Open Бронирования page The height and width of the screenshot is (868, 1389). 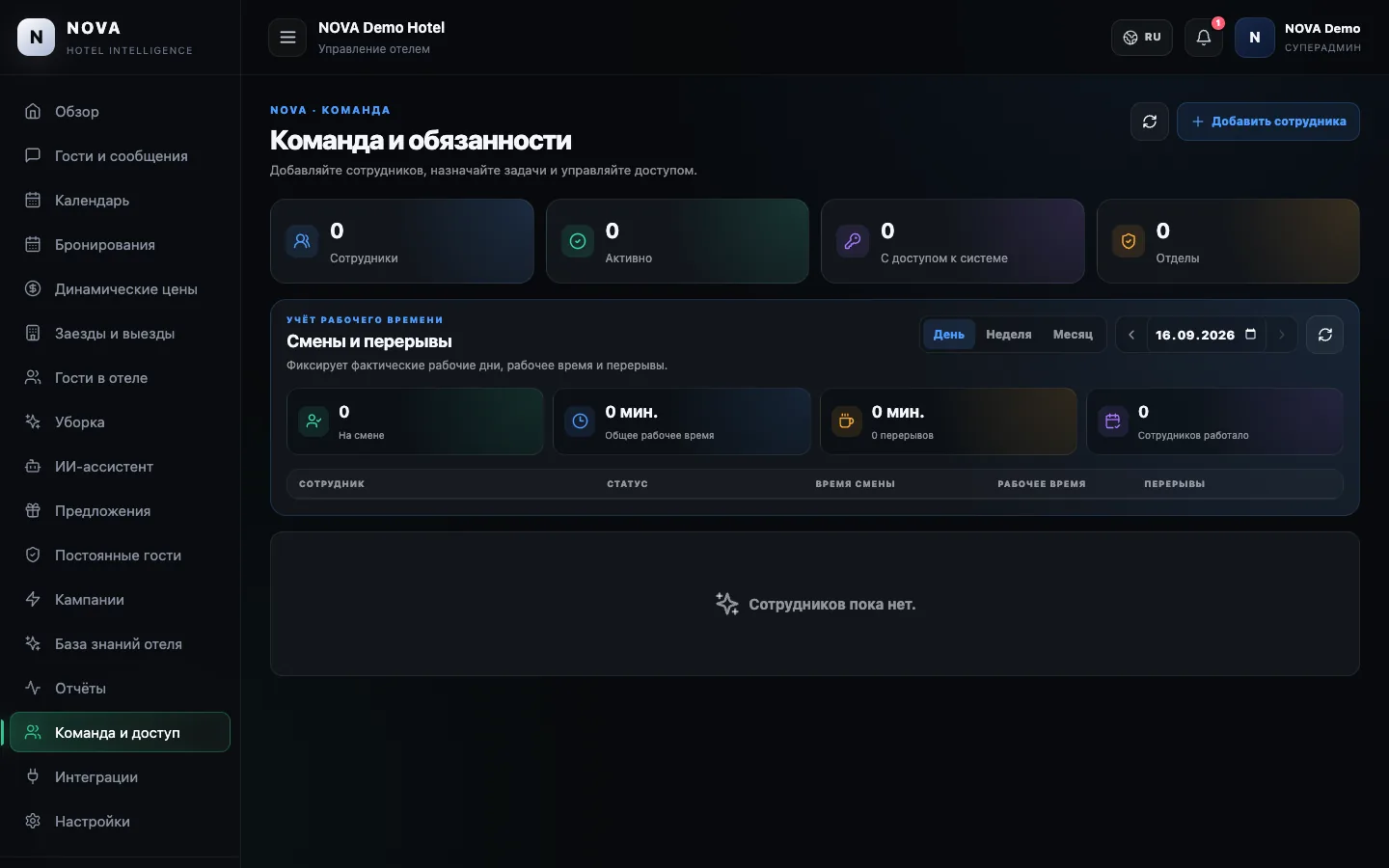(x=120, y=245)
